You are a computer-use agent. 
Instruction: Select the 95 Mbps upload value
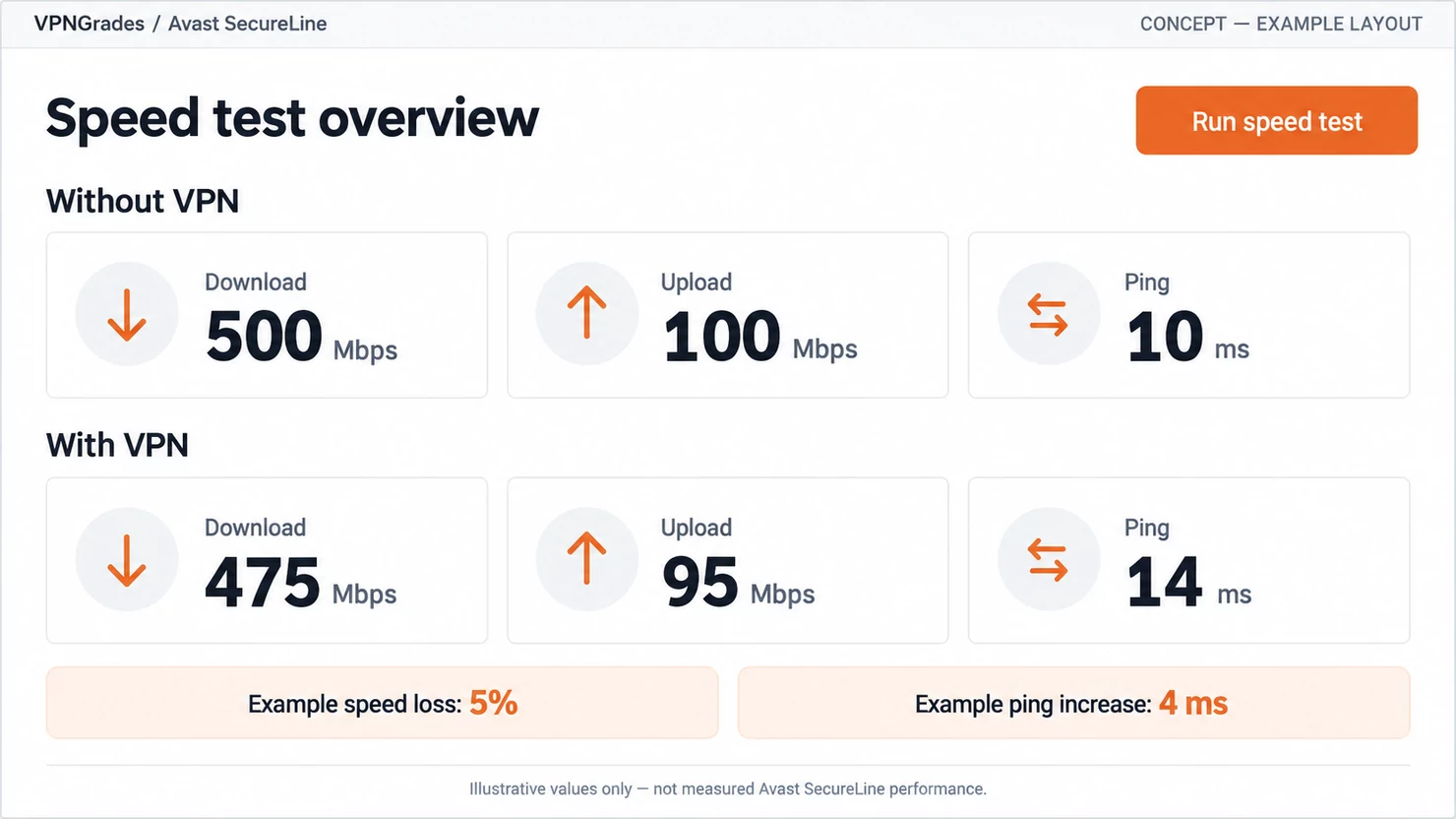click(739, 582)
